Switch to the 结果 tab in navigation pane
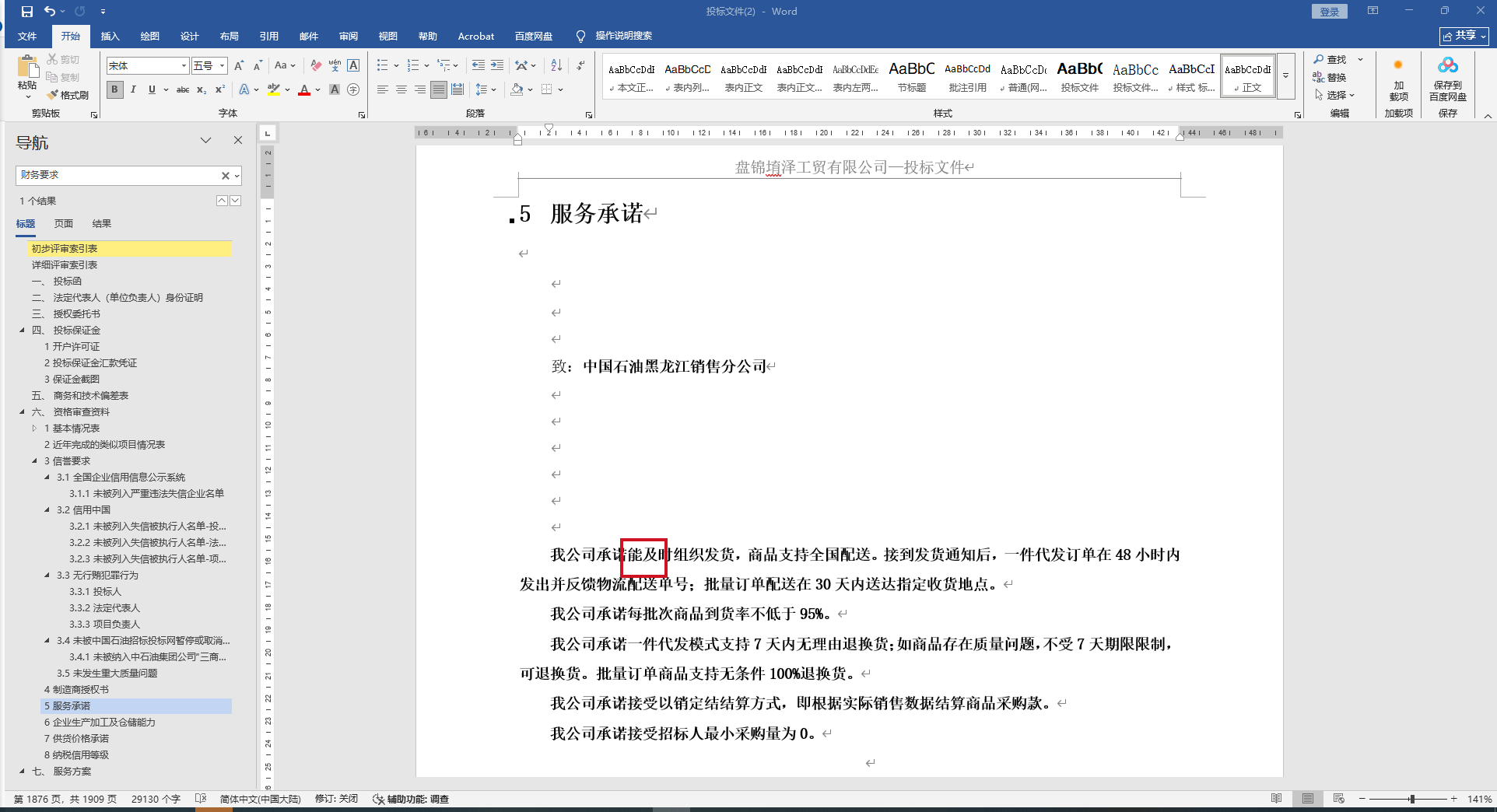 [x=102, y=224]
